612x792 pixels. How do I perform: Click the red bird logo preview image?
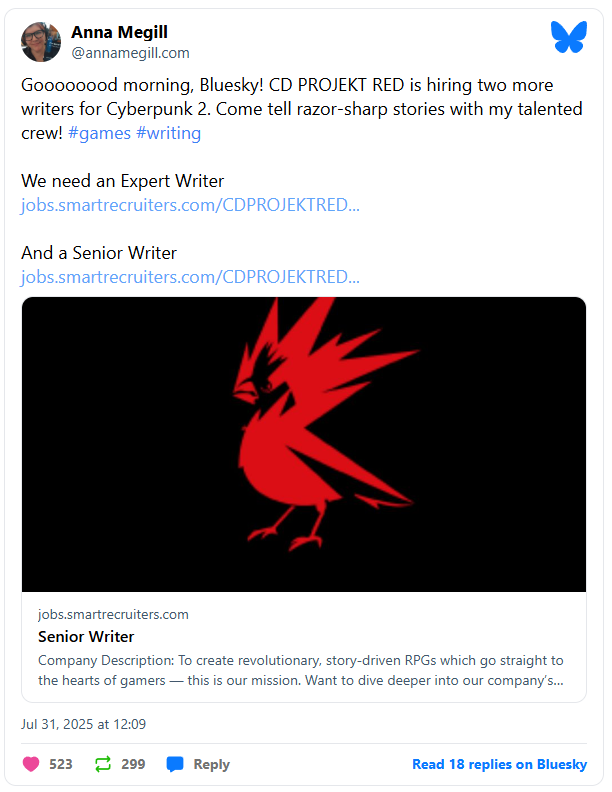pyautogui.click(x=303, y=444)
